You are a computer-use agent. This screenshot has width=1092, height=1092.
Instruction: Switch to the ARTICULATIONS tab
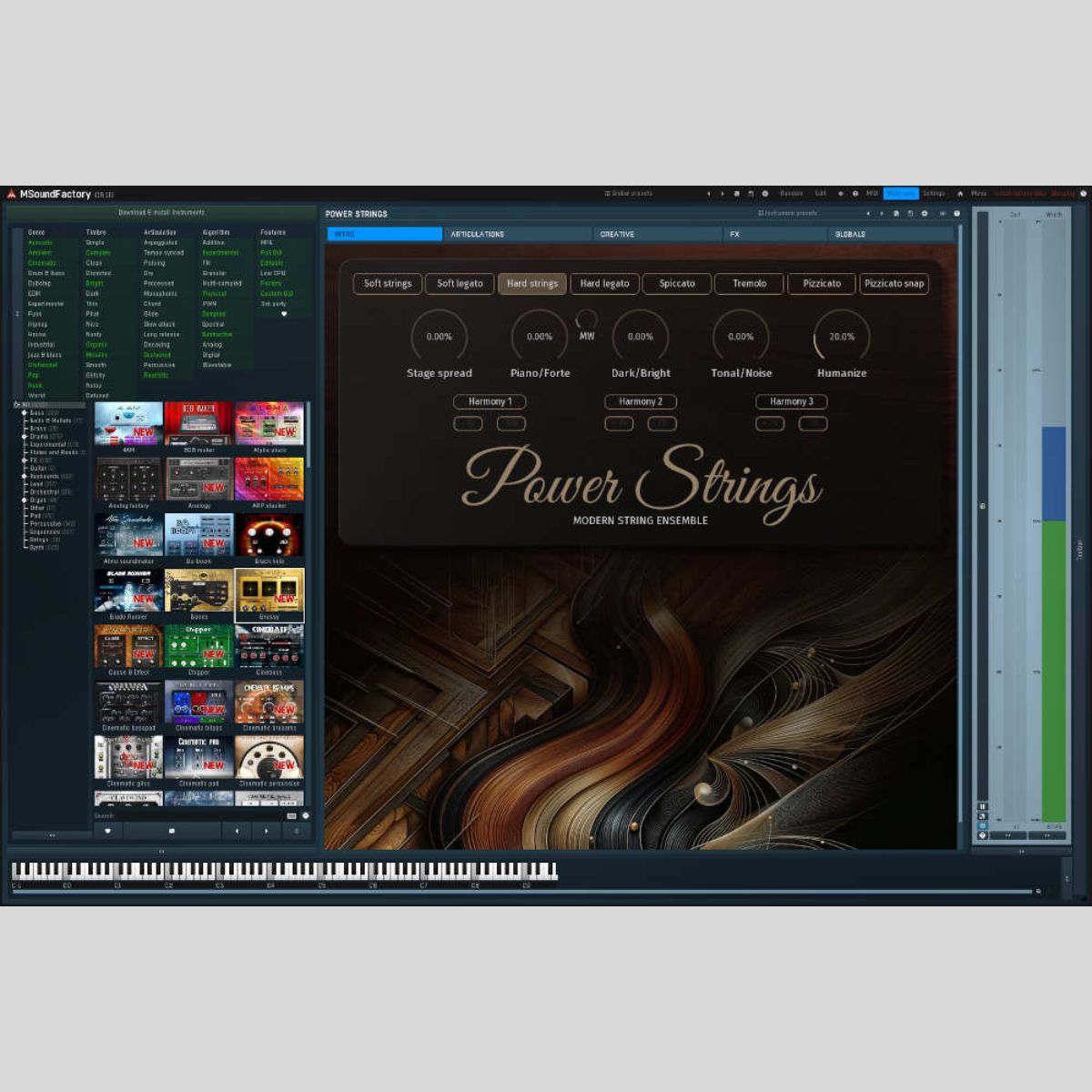[519, 234]
